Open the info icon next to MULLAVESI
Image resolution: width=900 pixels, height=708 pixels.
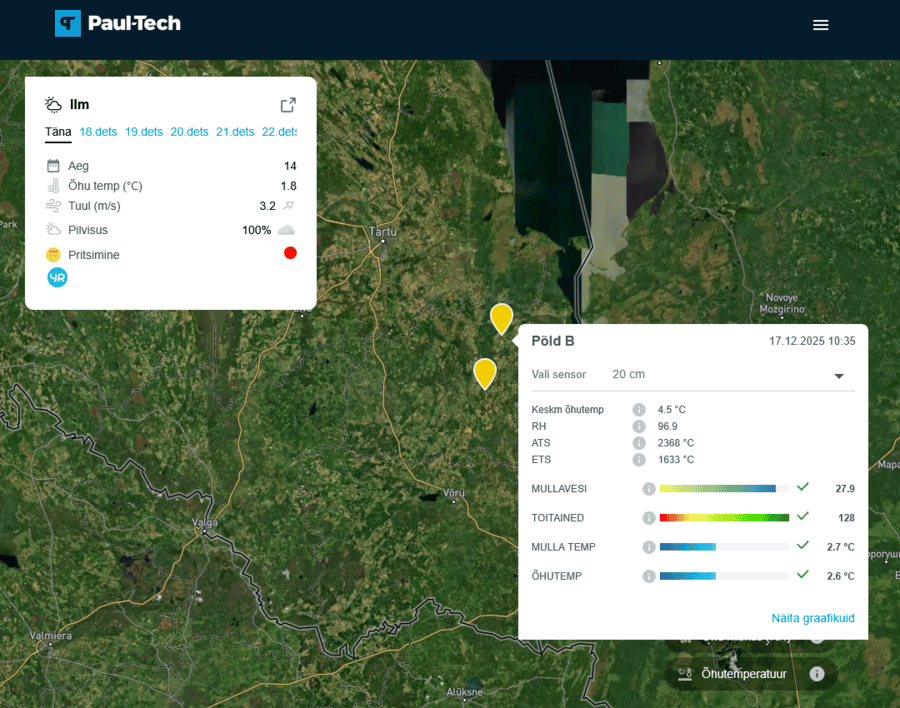click(x=648, y=489)
